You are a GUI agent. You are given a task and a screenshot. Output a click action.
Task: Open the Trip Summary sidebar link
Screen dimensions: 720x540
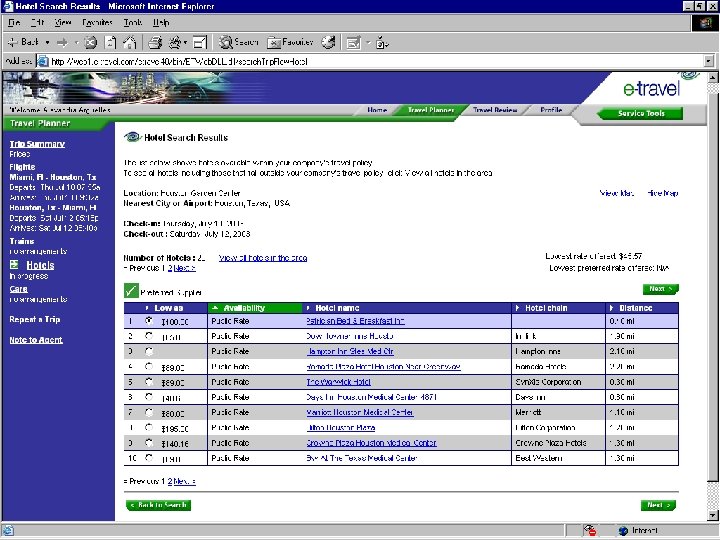(x=37, y=144)
